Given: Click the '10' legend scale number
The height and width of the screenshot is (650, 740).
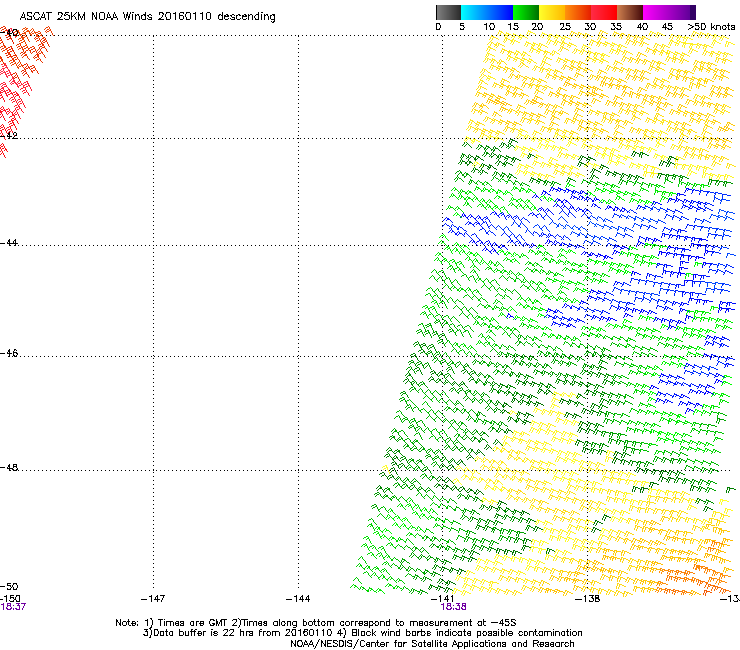Looking at the screenshot, I should point(489,27).
